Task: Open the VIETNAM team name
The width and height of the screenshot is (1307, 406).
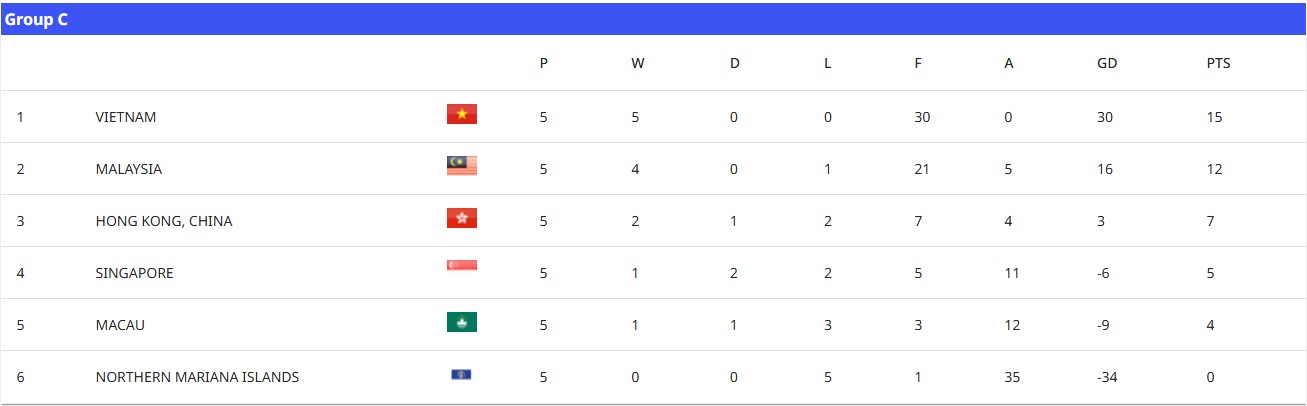Action: (x=126, y=117)
